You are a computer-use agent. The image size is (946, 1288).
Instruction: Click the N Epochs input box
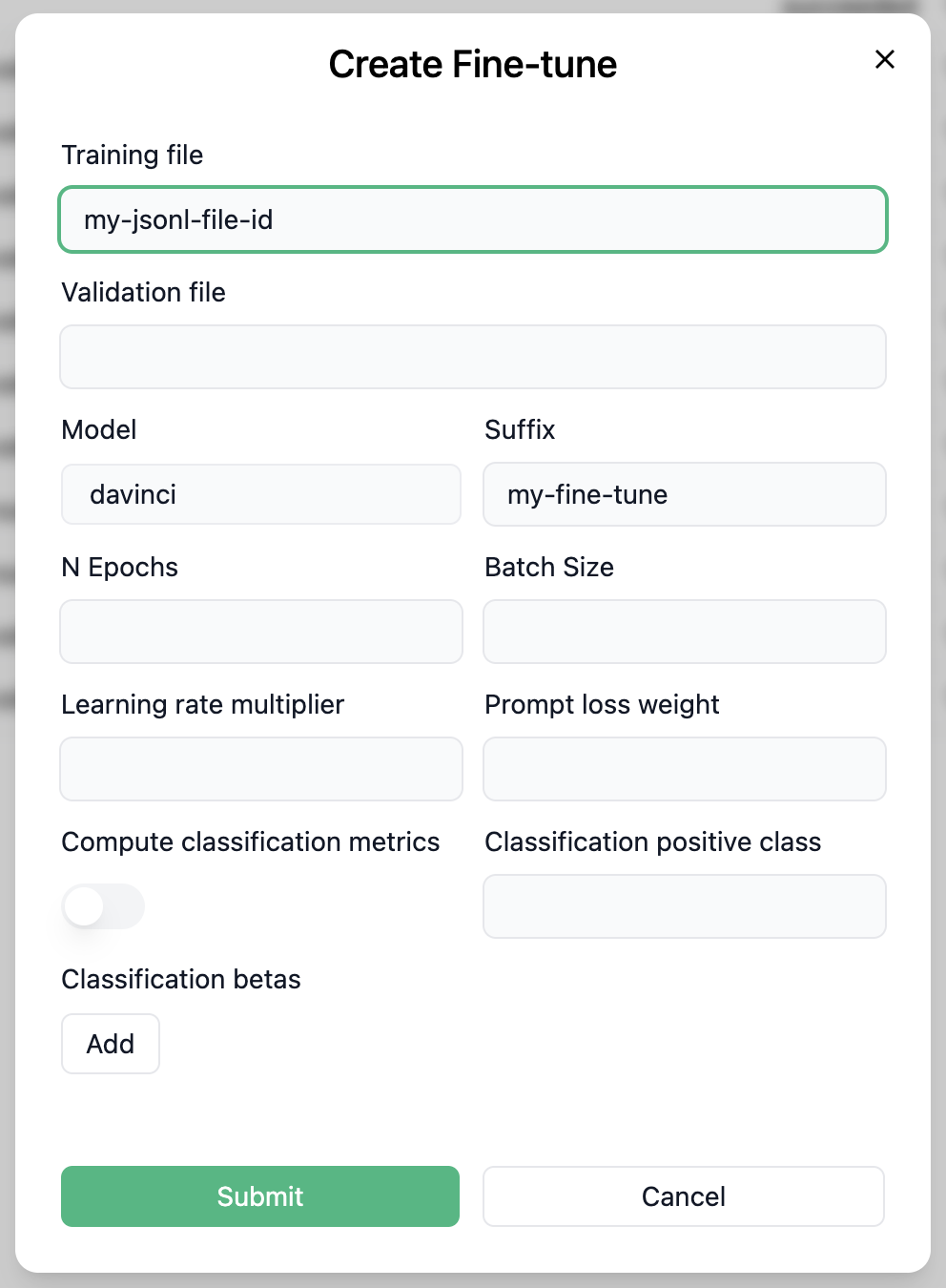[261, 632]
